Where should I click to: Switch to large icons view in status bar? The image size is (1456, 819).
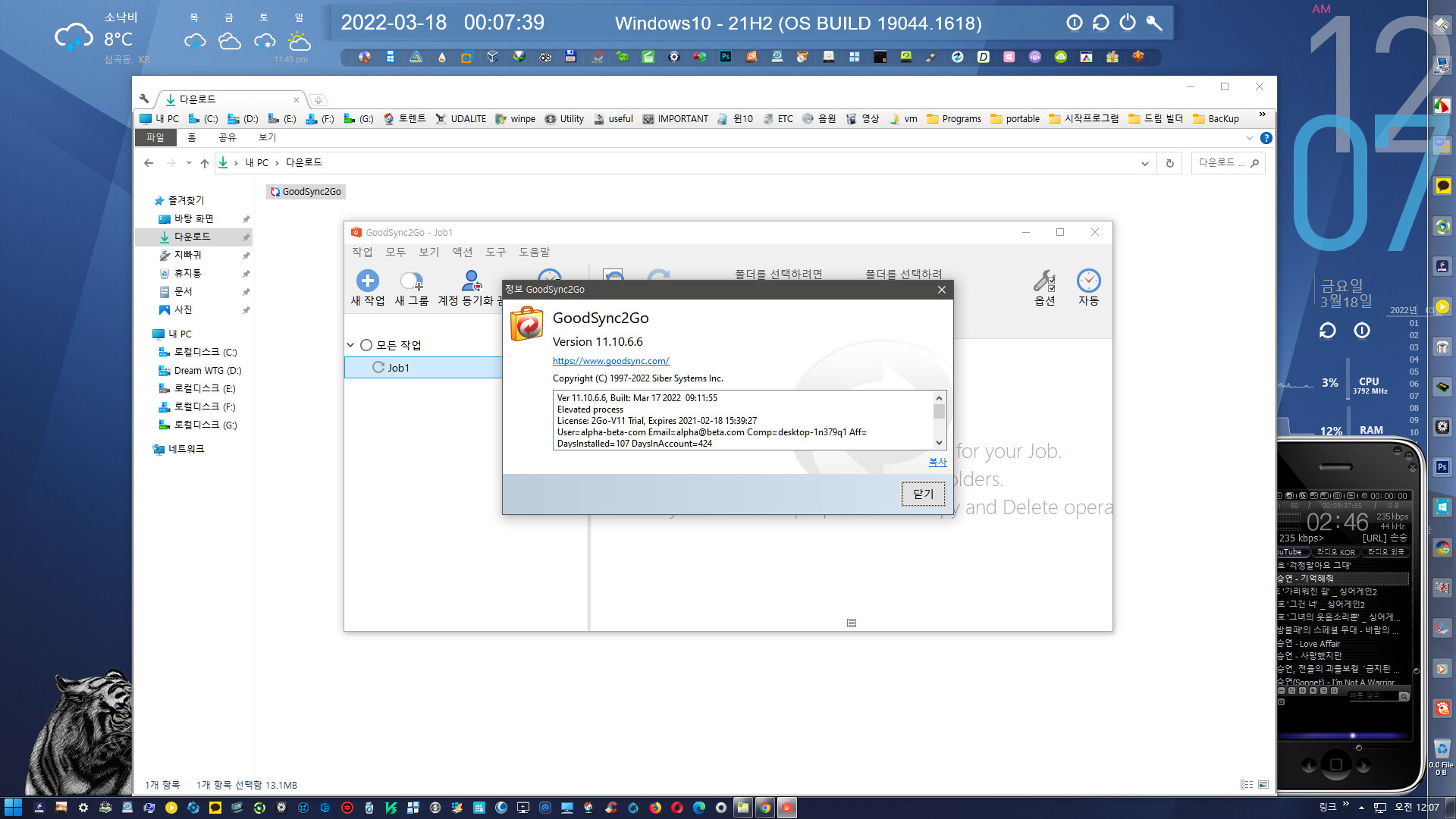(1263, 785)
